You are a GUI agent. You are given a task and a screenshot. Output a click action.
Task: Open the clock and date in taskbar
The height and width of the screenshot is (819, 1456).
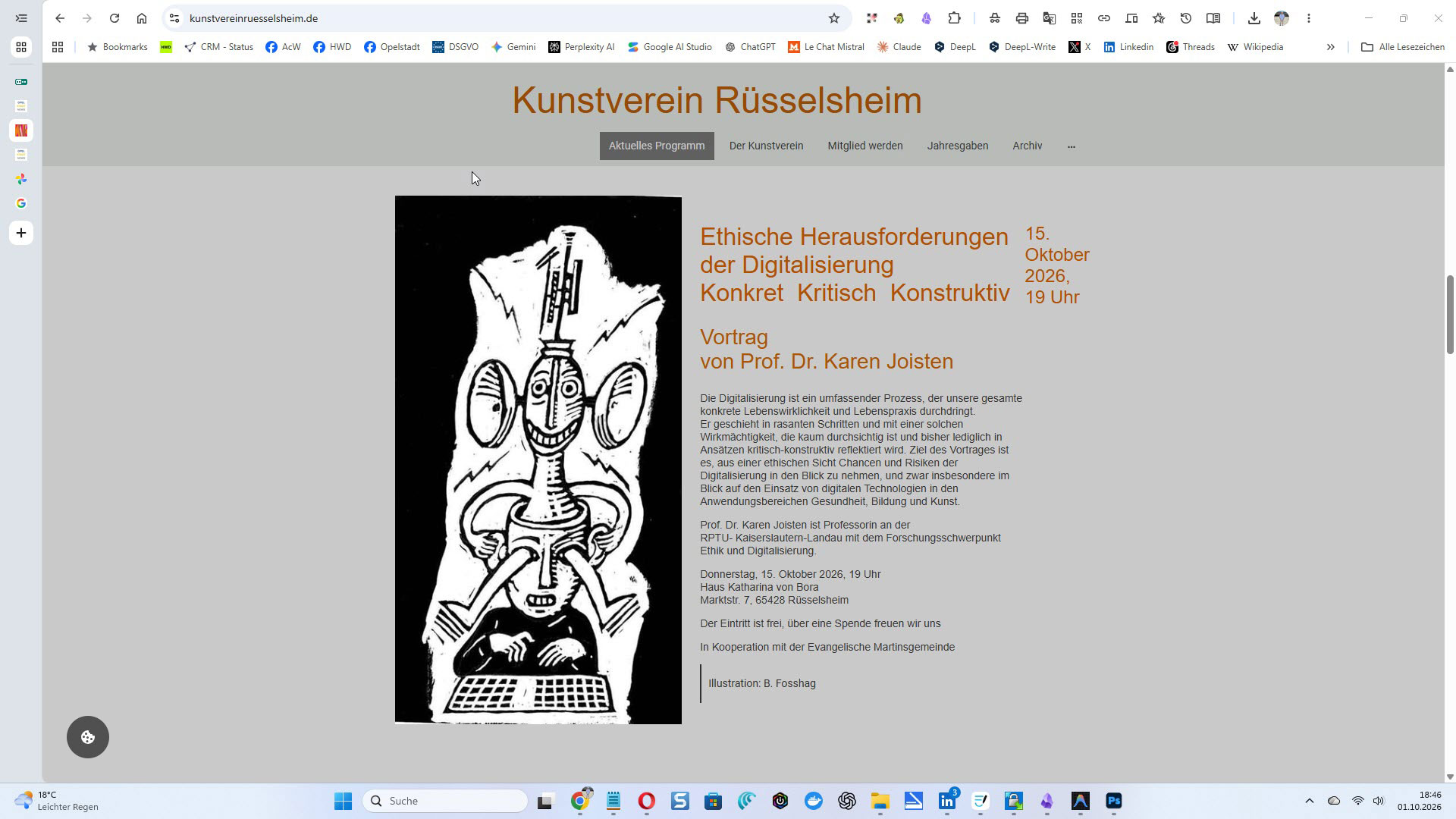tap(1420, 801)
